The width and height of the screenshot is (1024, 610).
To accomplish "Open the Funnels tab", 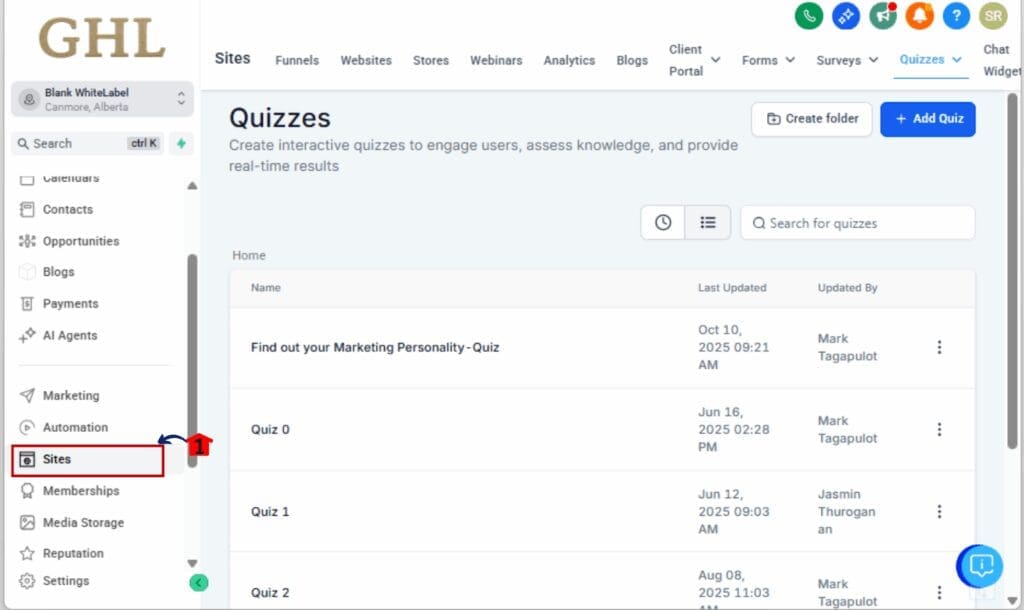I will (297, 60).
